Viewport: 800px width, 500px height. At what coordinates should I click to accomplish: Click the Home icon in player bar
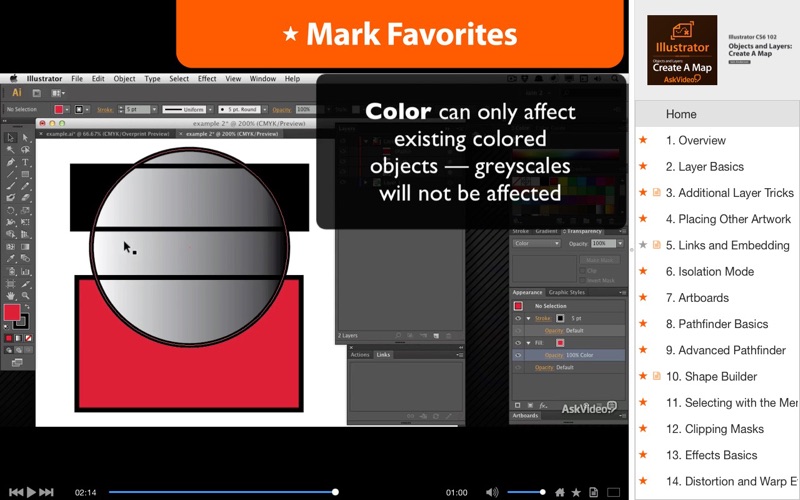pos(560,492)
